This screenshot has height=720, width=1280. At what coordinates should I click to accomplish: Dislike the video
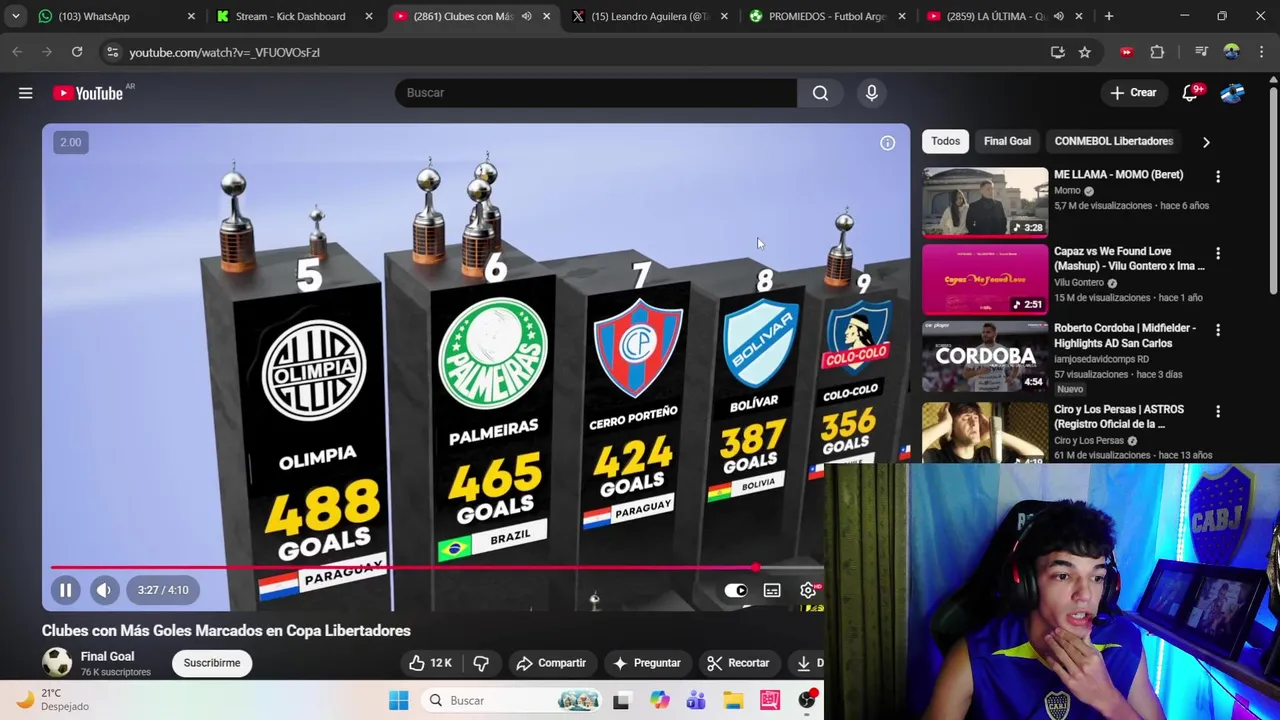[481, 663]
